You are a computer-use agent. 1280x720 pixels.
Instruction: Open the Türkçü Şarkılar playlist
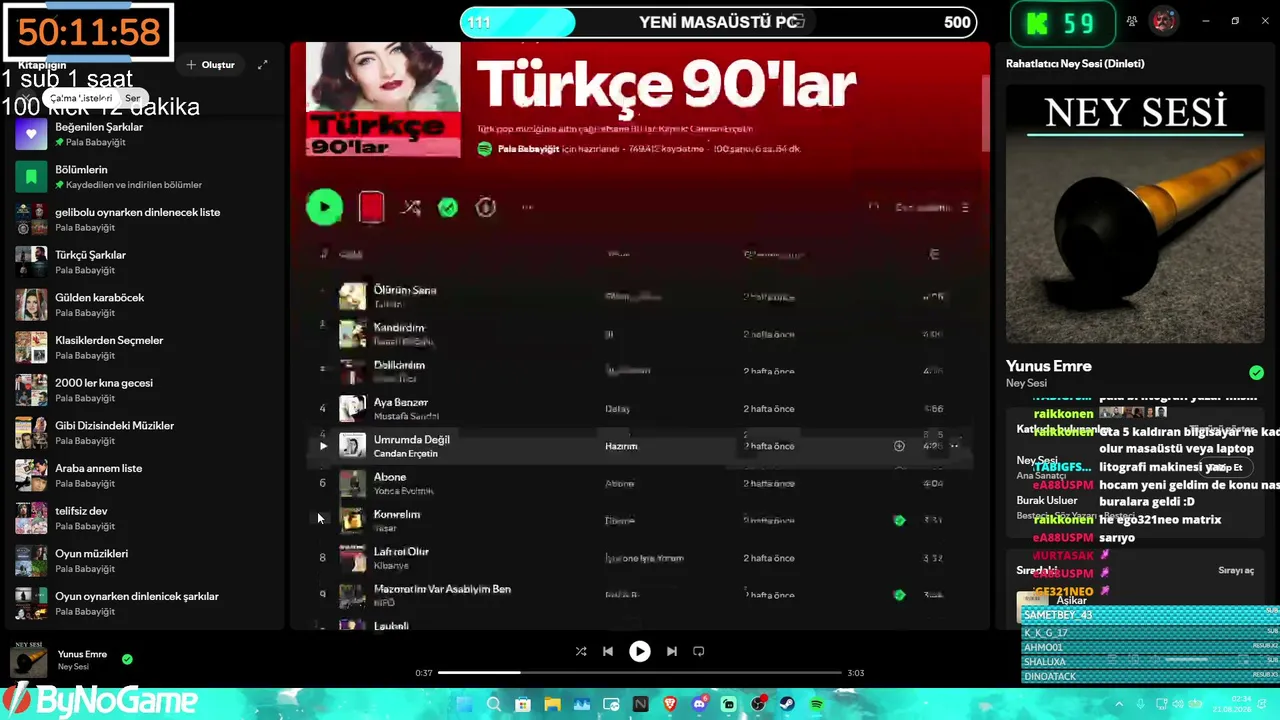pyautogui.click(x=145, y=262)
